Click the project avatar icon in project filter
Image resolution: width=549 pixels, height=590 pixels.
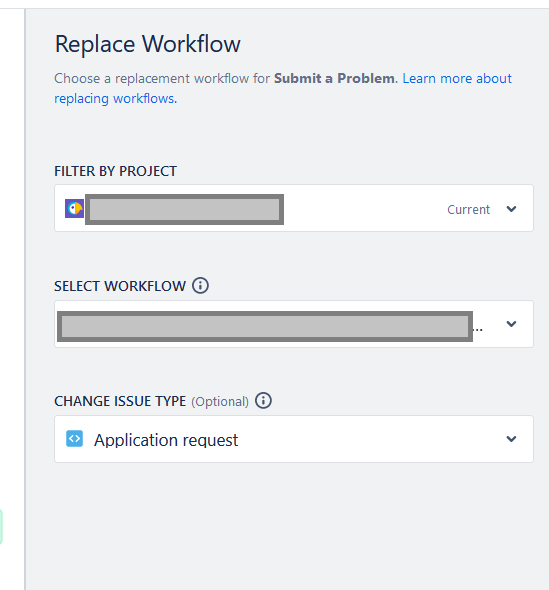tap(74, 208)
